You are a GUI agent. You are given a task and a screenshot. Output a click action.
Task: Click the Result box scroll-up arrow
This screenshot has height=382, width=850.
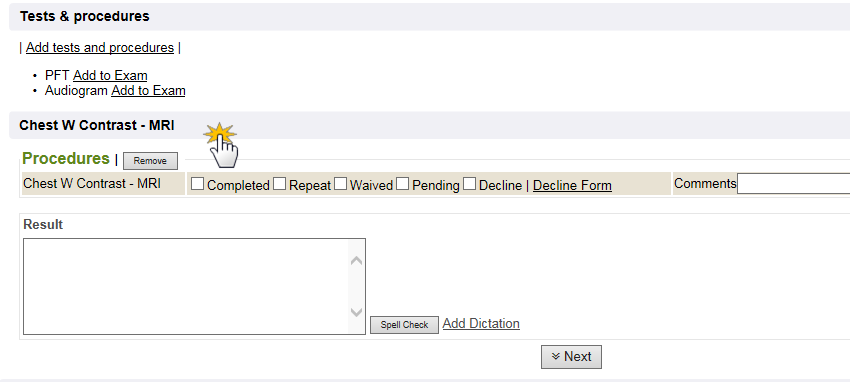click(x=356, y=261)
